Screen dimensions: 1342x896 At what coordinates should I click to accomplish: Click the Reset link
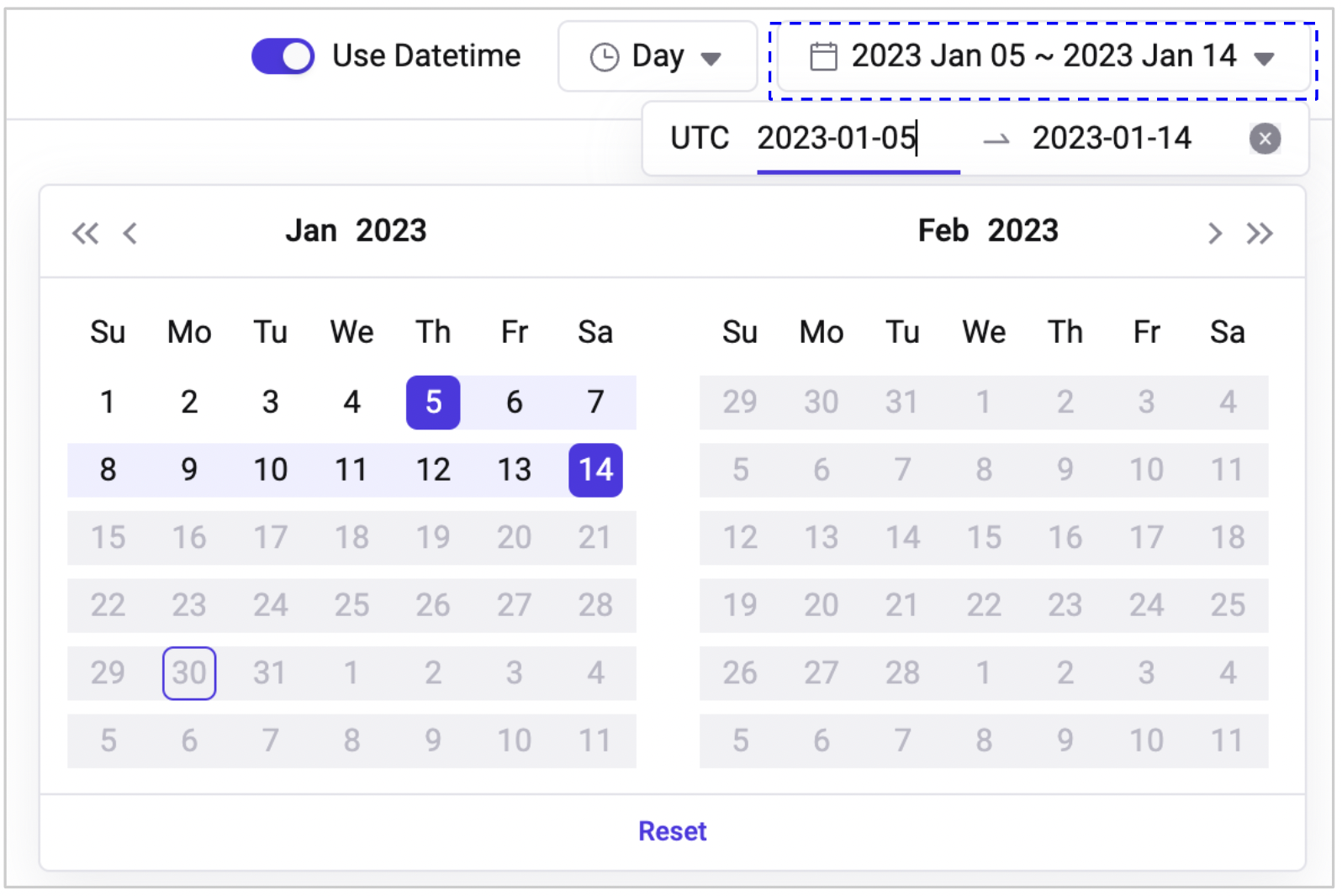pyautogui.click(x=672, y=831)
